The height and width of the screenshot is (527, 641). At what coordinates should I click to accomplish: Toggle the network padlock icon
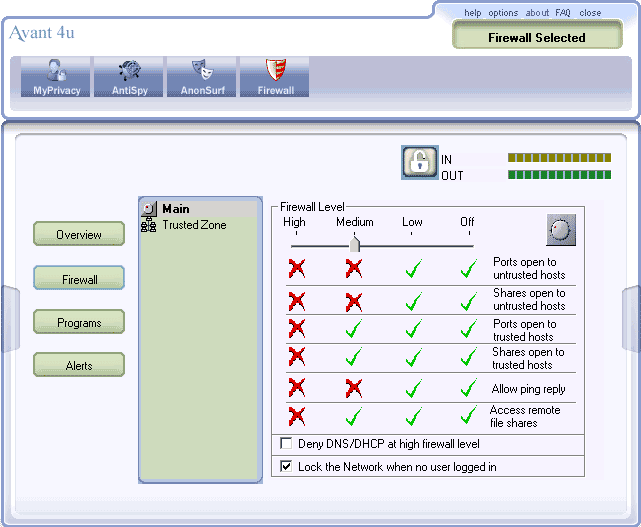pos(420,162)
